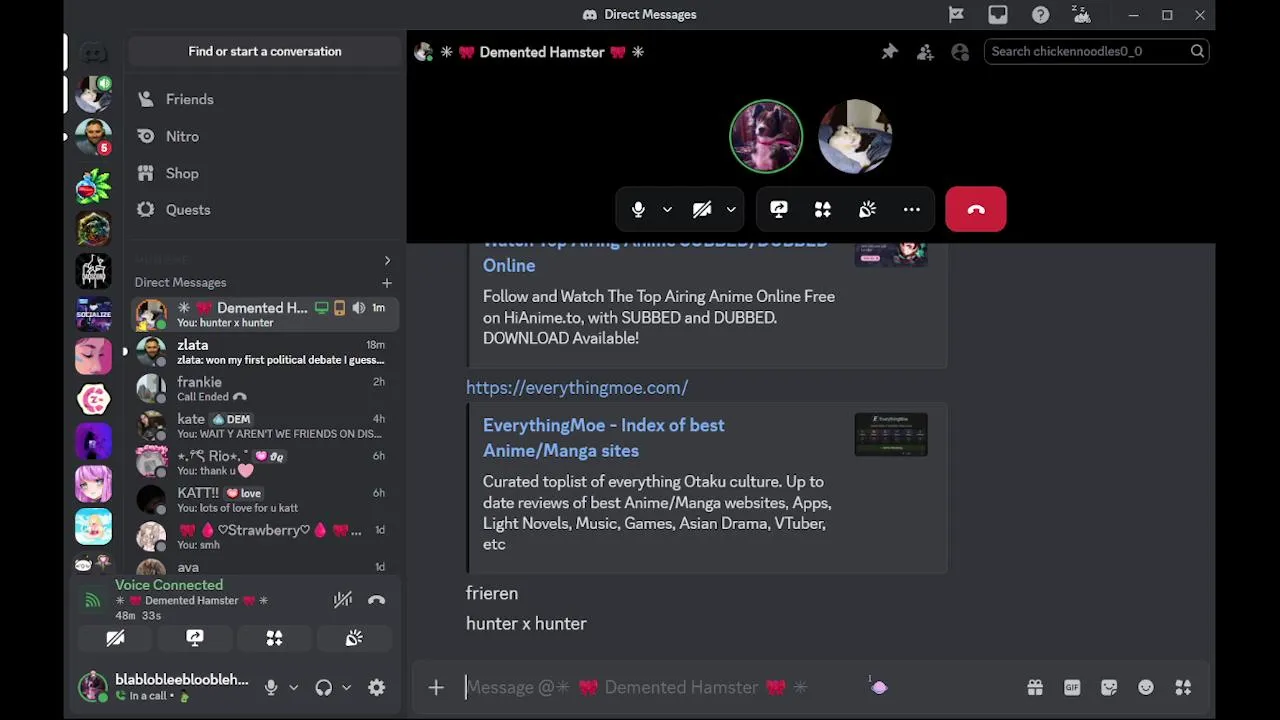Toggle noise suppression in voice panel

(x=343, y=600)
